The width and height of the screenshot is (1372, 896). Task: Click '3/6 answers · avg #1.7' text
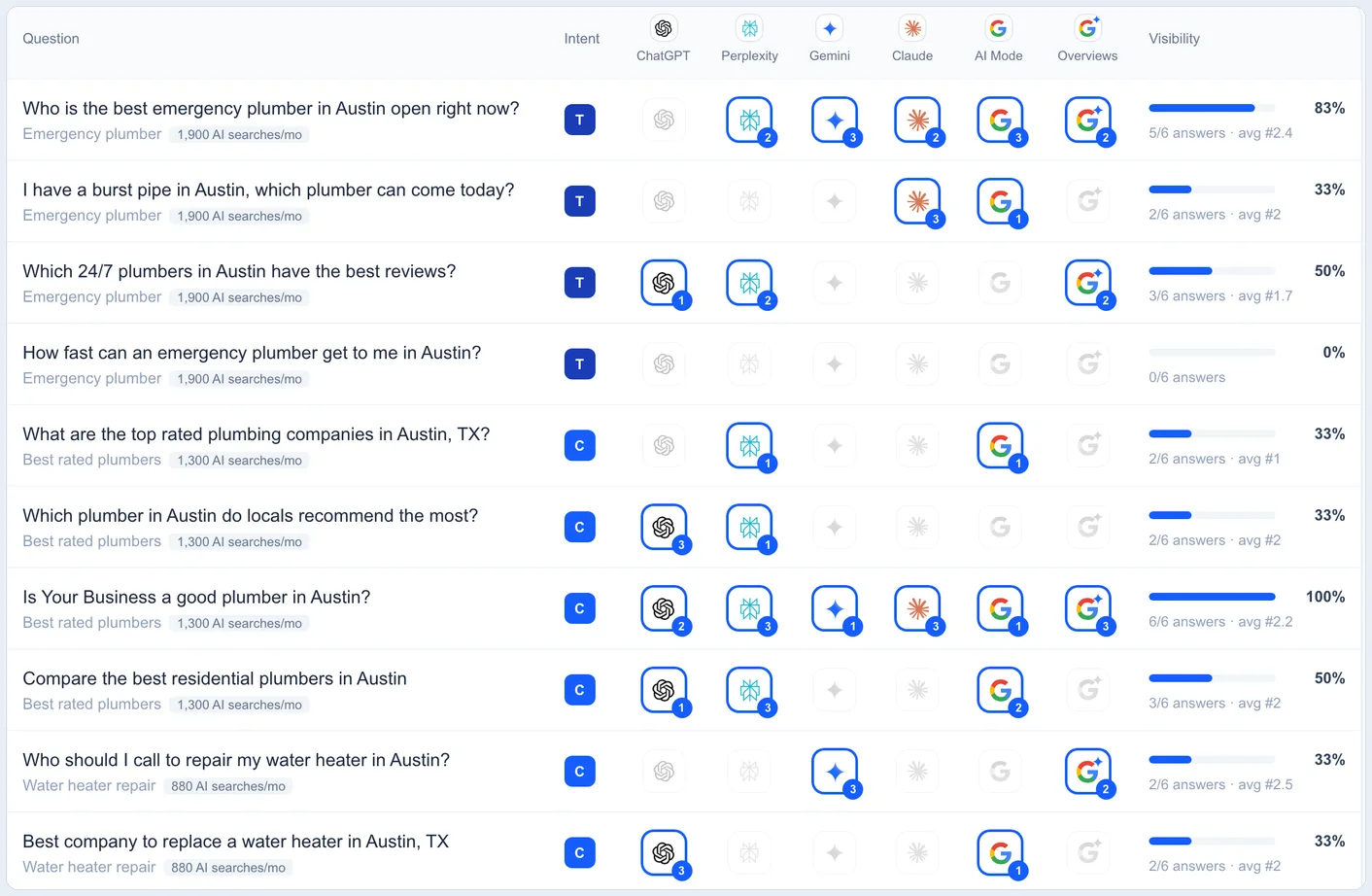tap(1220, 296)
